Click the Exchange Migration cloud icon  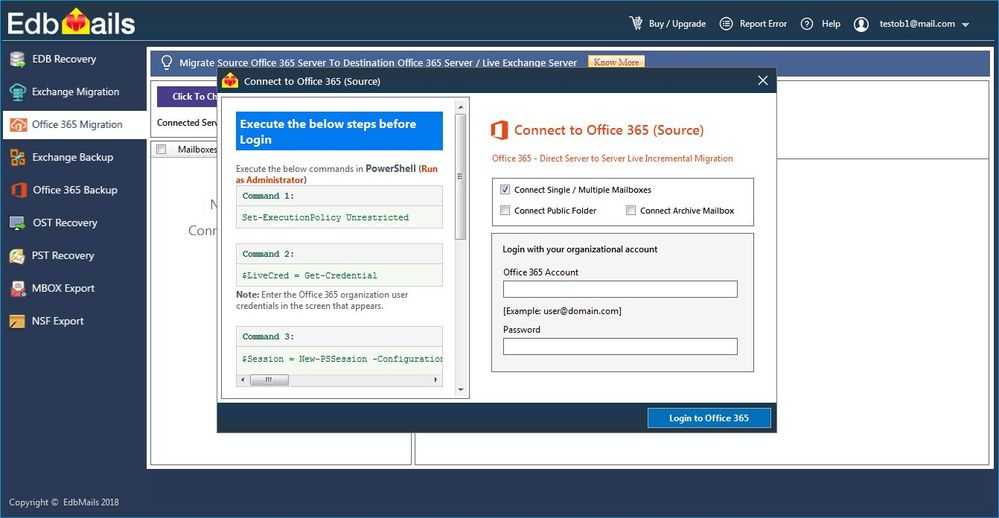pyautogui.click(x=18, y=92)
